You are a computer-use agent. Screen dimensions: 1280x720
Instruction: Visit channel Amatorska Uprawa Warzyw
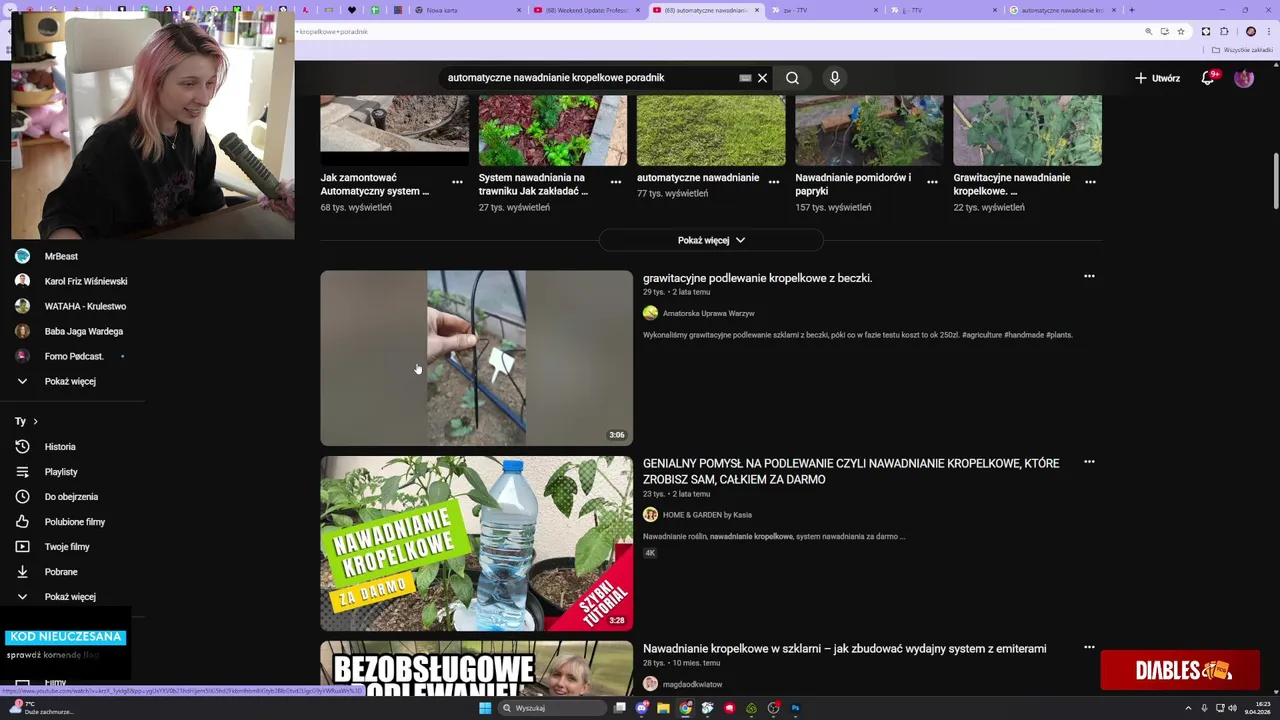(x=708, y=313)
